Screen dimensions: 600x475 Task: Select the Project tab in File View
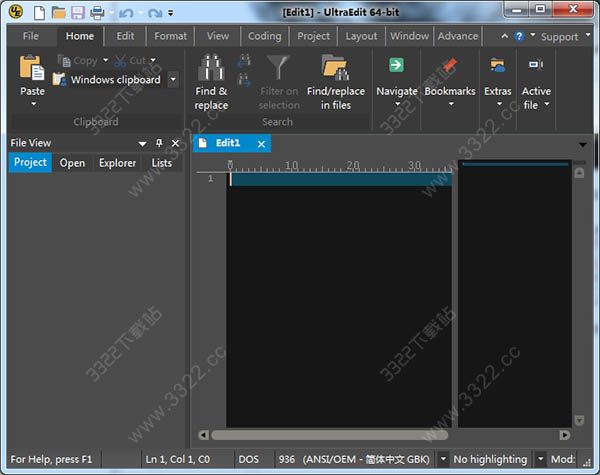30,163
